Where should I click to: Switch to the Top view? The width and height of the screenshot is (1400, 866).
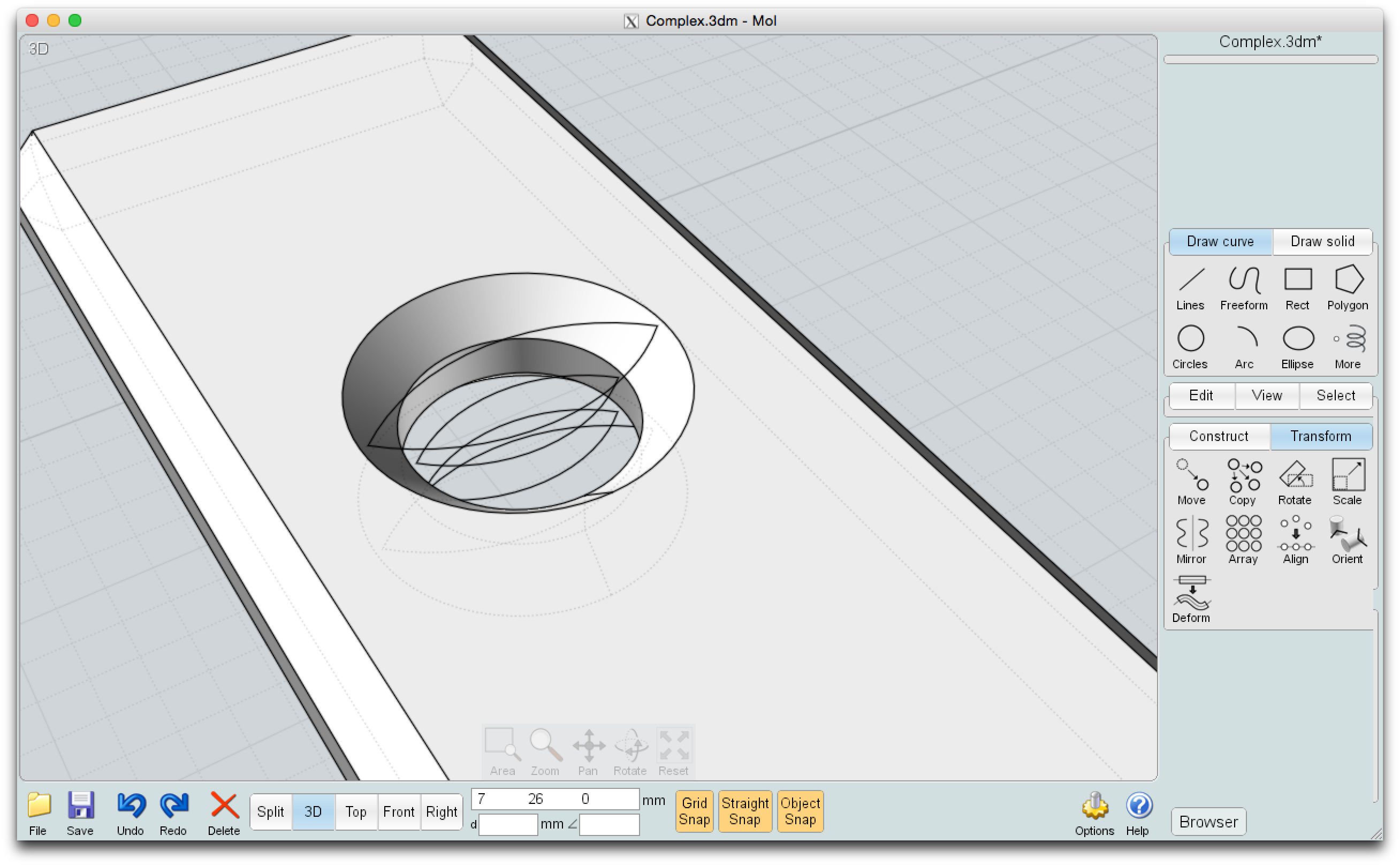coord(356,812)
